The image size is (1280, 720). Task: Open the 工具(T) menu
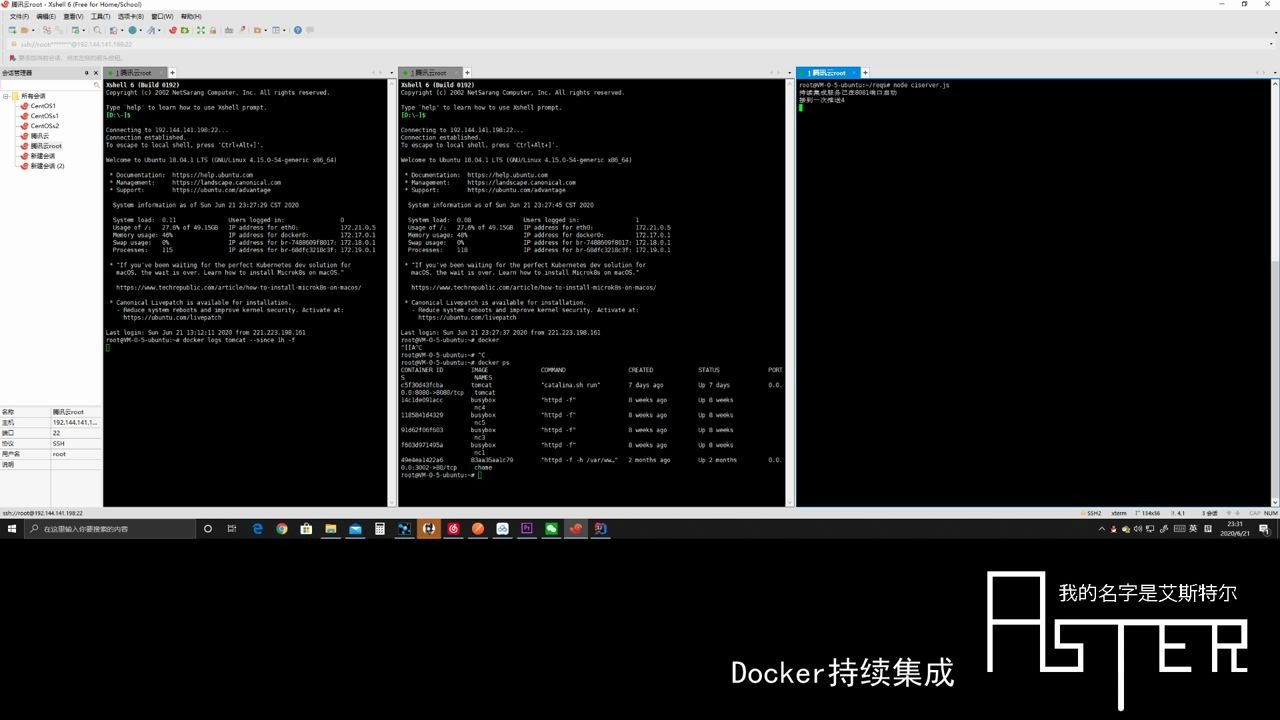click(x=100, y=17)
